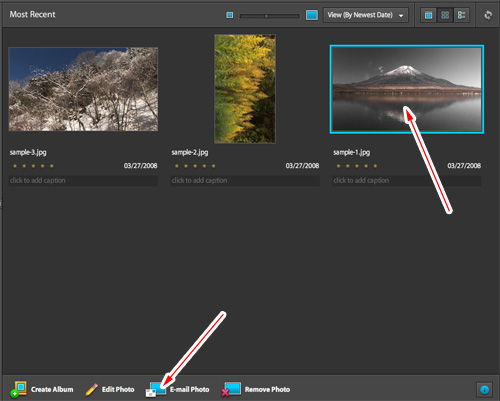Select the sample-2.jpg yellow foliage thumbnail
This screenshot has width=500, height=401.
[245, 89]
